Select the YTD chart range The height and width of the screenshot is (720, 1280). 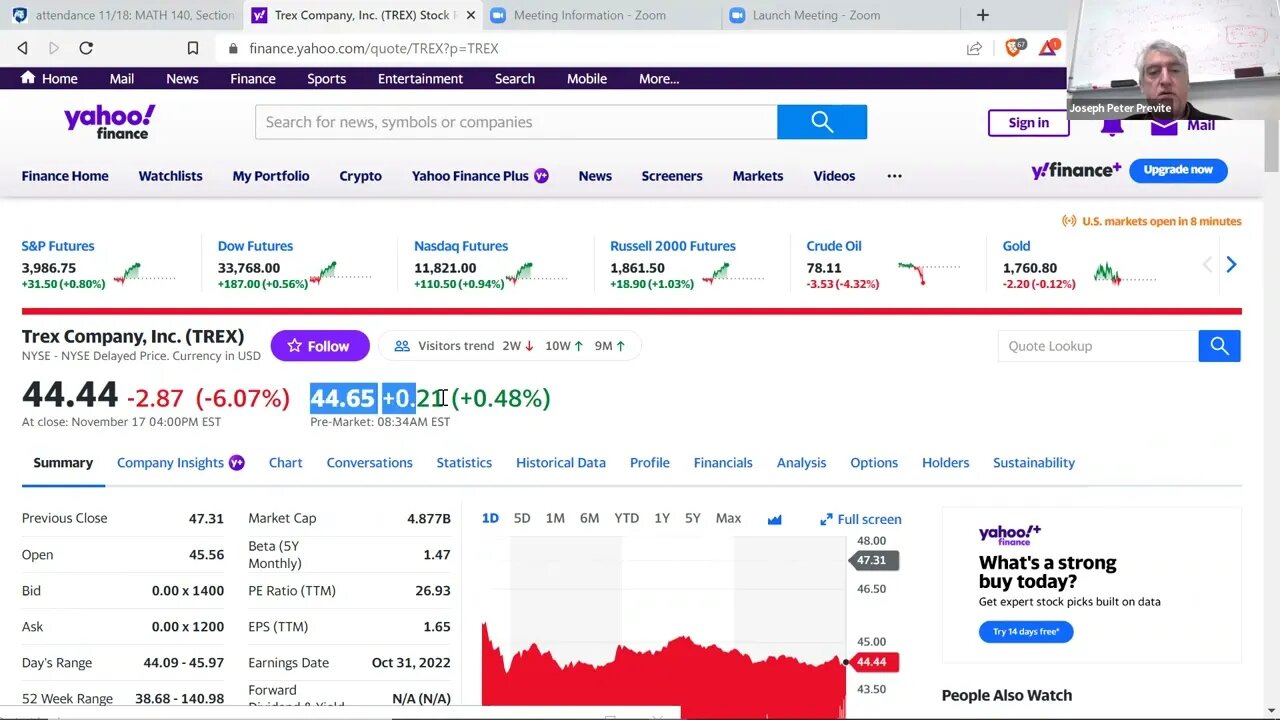(627, 518)
